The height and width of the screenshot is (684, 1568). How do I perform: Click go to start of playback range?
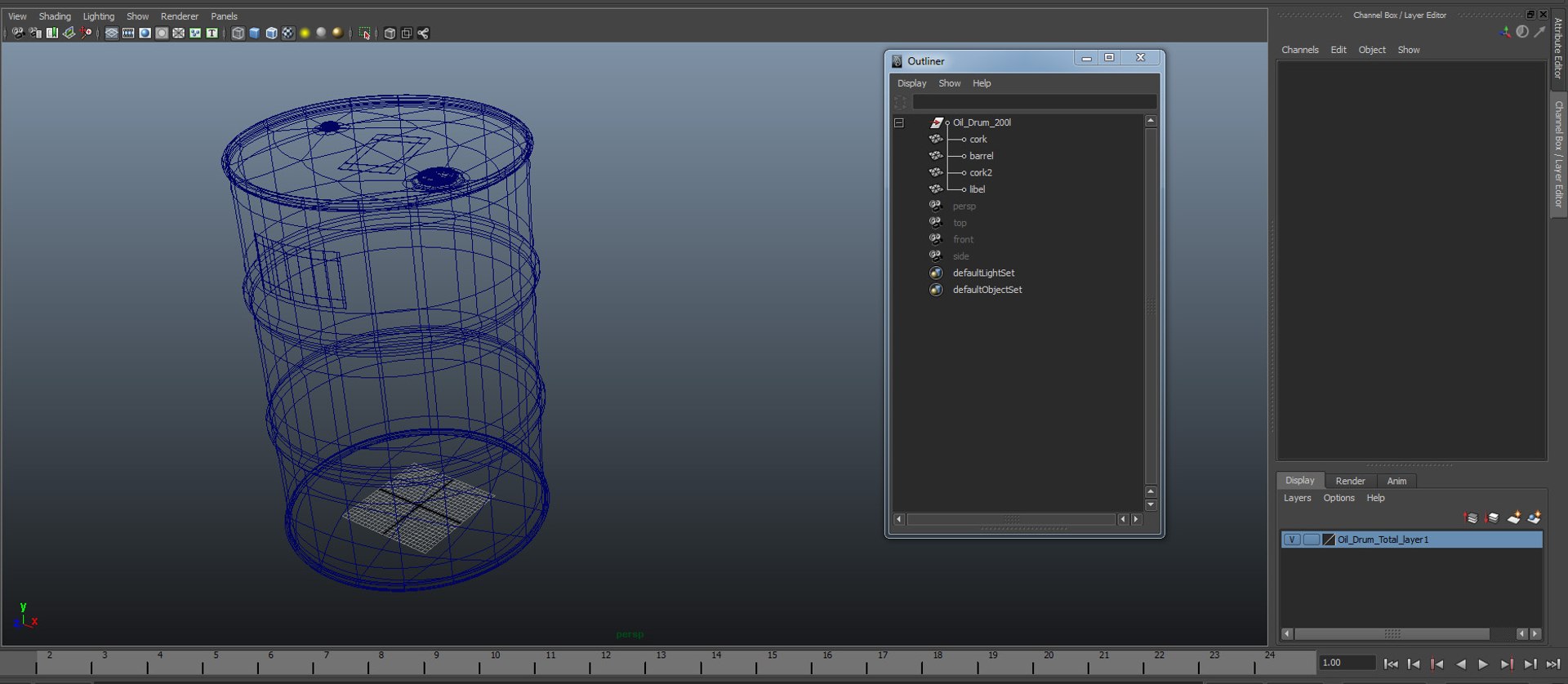[1390, 664]
